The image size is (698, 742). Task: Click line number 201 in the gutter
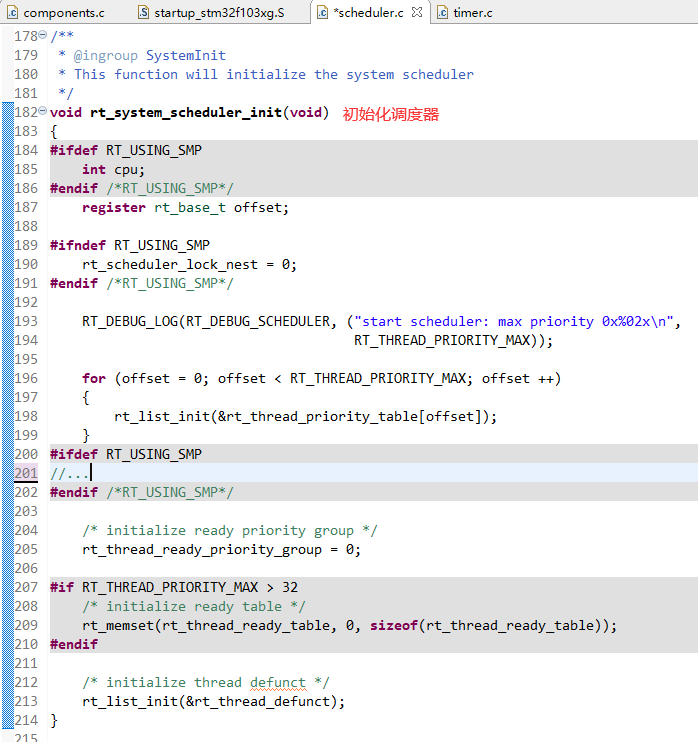point(26,473)
